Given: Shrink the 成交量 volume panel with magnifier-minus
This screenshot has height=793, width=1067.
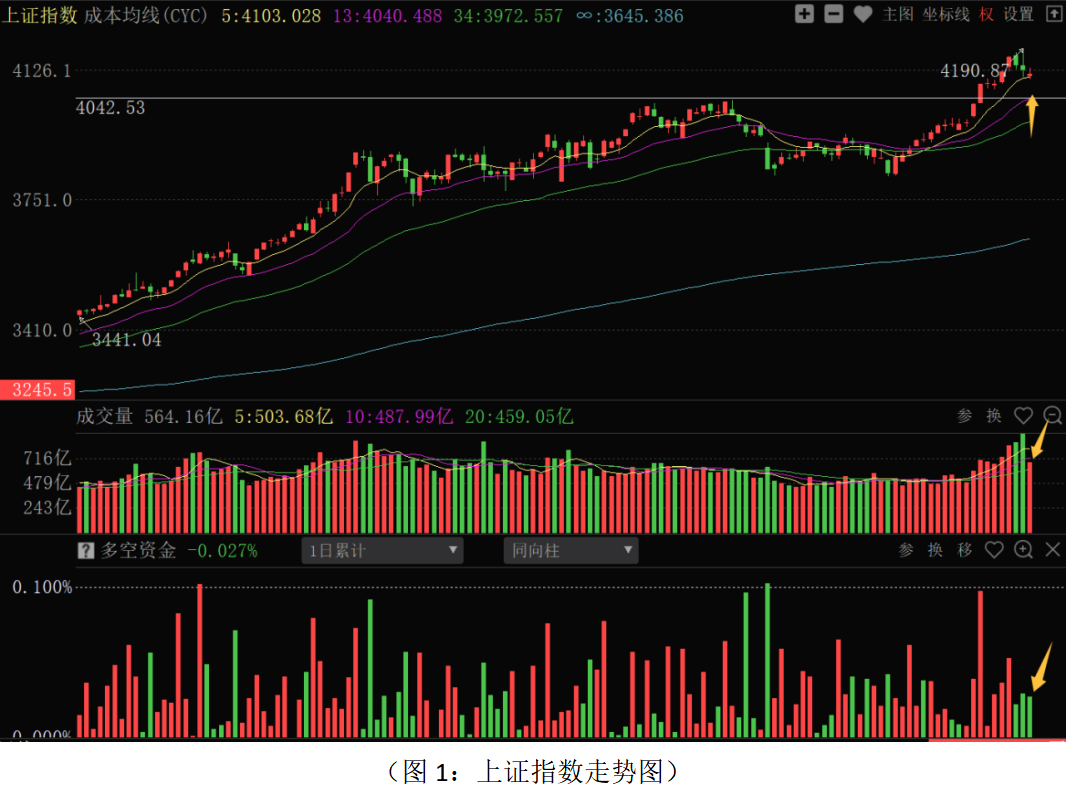Looking at the screenshot, I should pos(1053,416).
